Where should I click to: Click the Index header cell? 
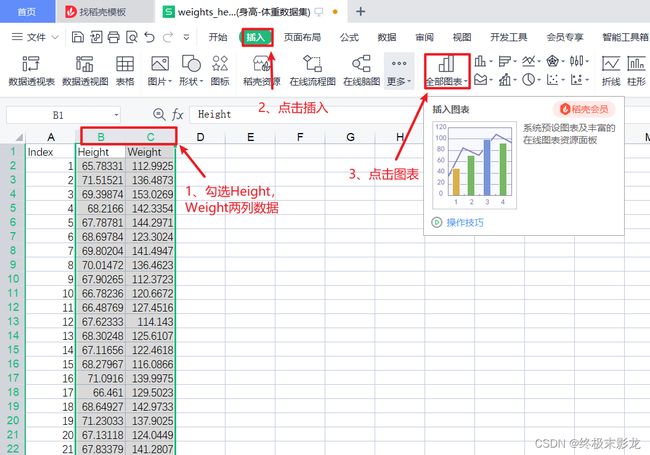[x=51, y=152]
